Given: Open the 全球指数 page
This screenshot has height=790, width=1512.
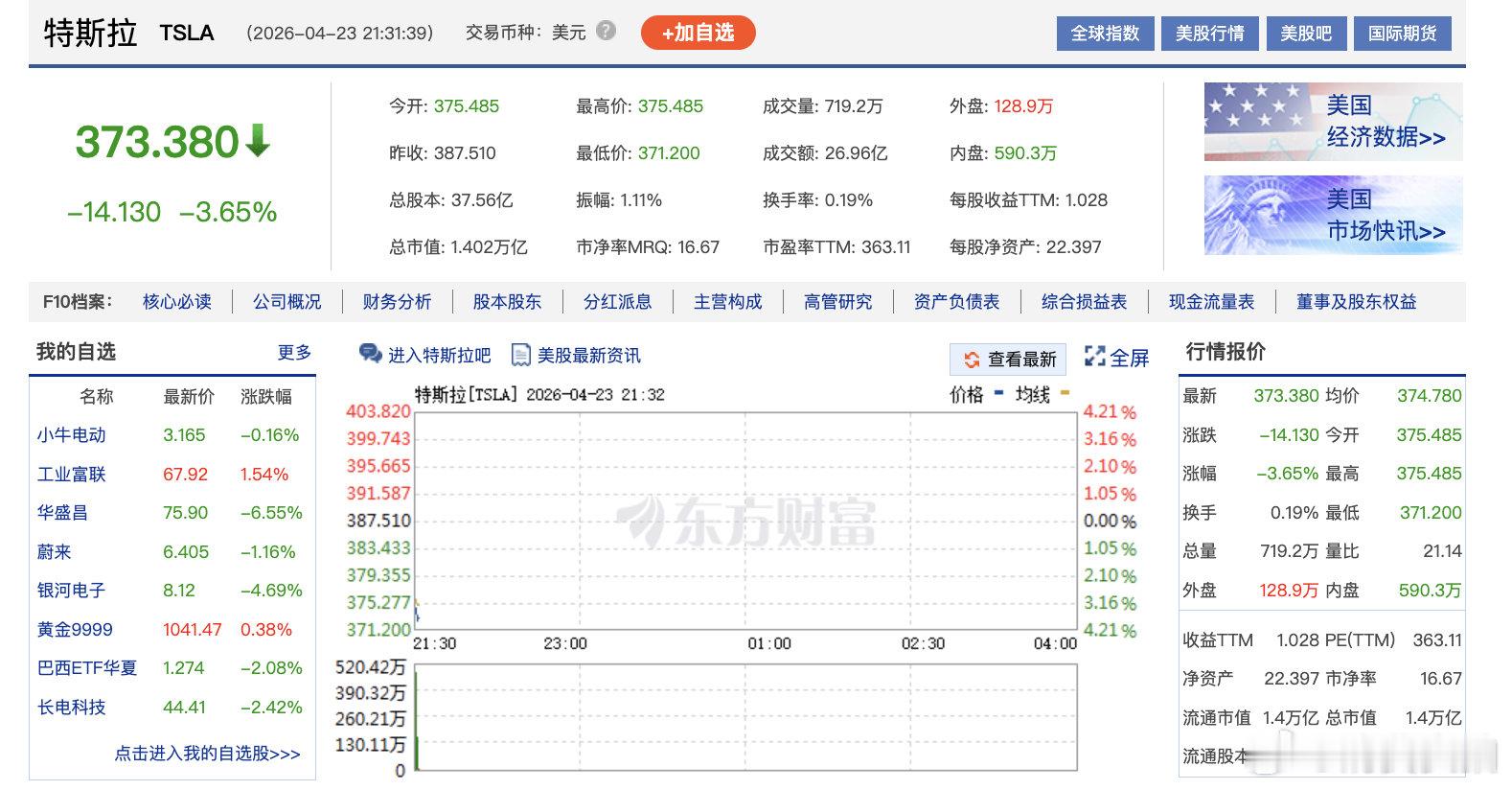Looking at the screenshot, I should (1105, 34).
